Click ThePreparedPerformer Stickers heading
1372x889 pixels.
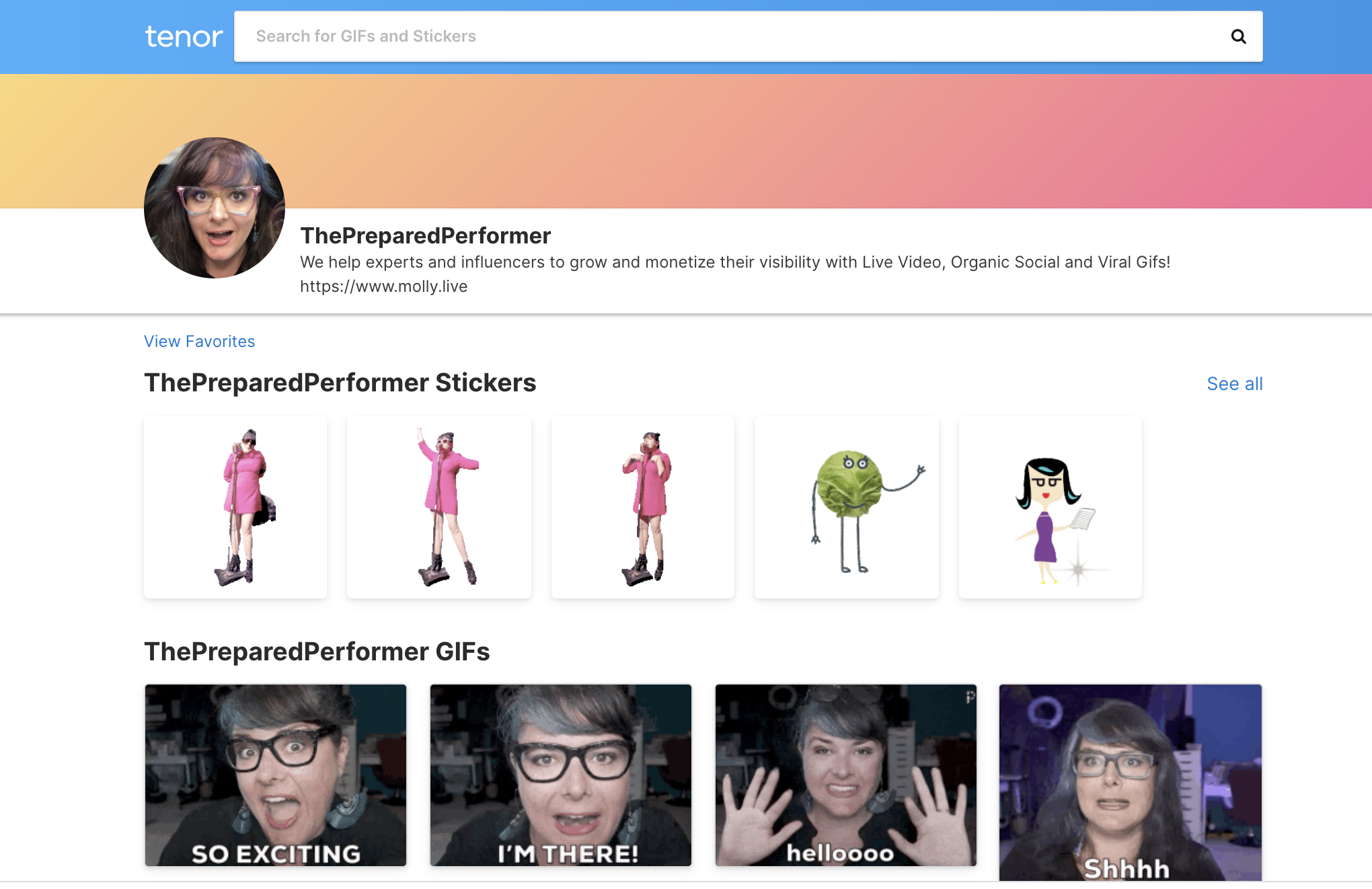[x=340, y=383]
